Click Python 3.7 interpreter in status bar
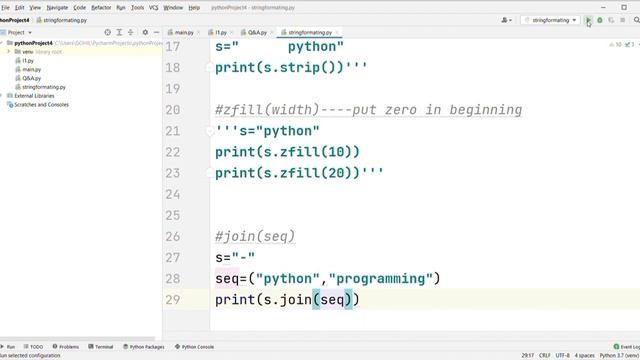The height and width of the screenshot is (360, 640). click(619, 356)
